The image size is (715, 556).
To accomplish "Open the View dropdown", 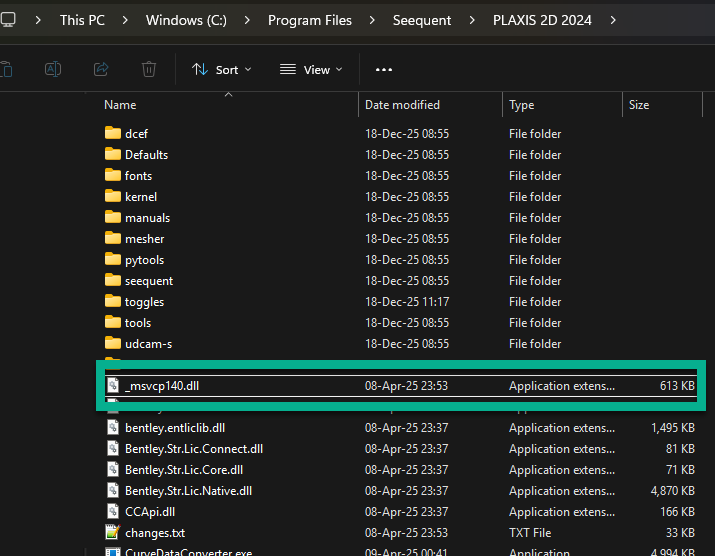I will pyautogui.click(x=311, y=70).
